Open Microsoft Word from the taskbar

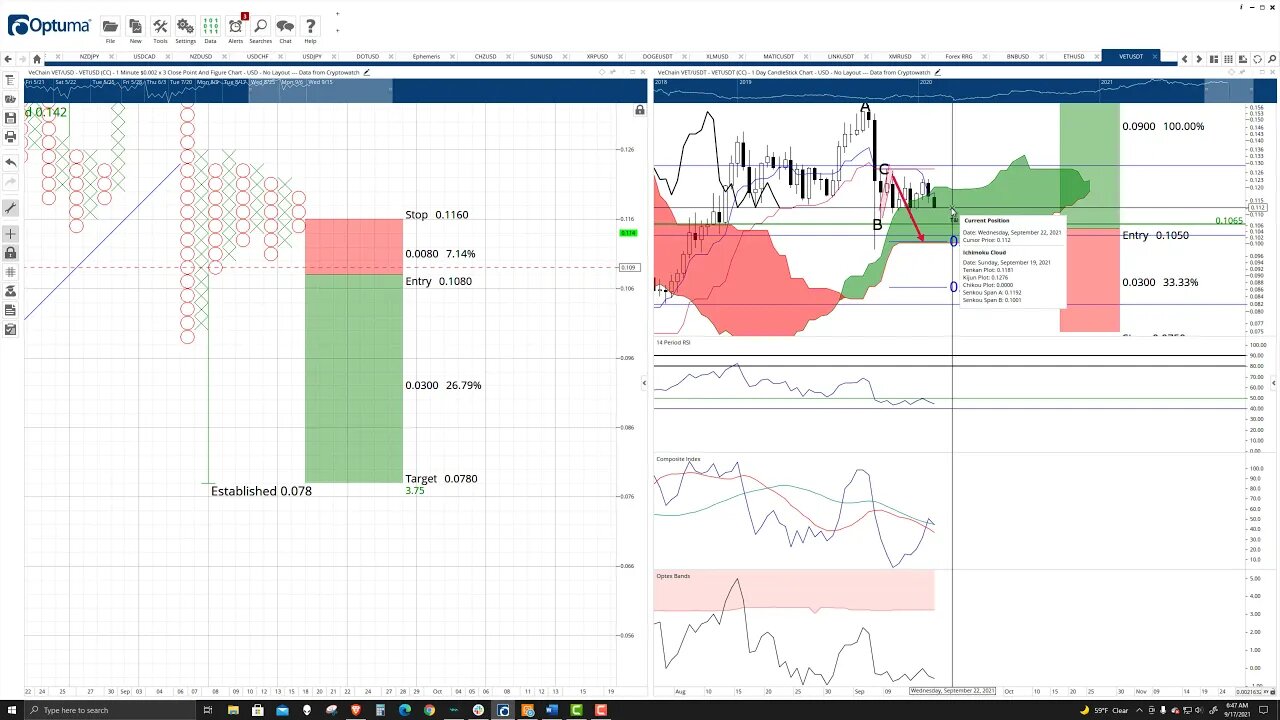click(552, 710)
